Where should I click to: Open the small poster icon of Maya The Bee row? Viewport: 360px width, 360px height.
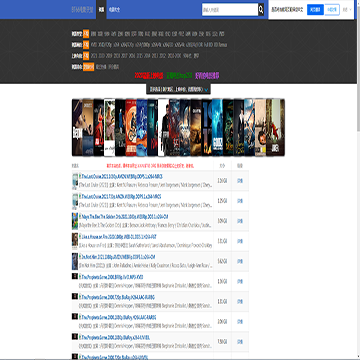pyautogui.click(x=75, y=221)
